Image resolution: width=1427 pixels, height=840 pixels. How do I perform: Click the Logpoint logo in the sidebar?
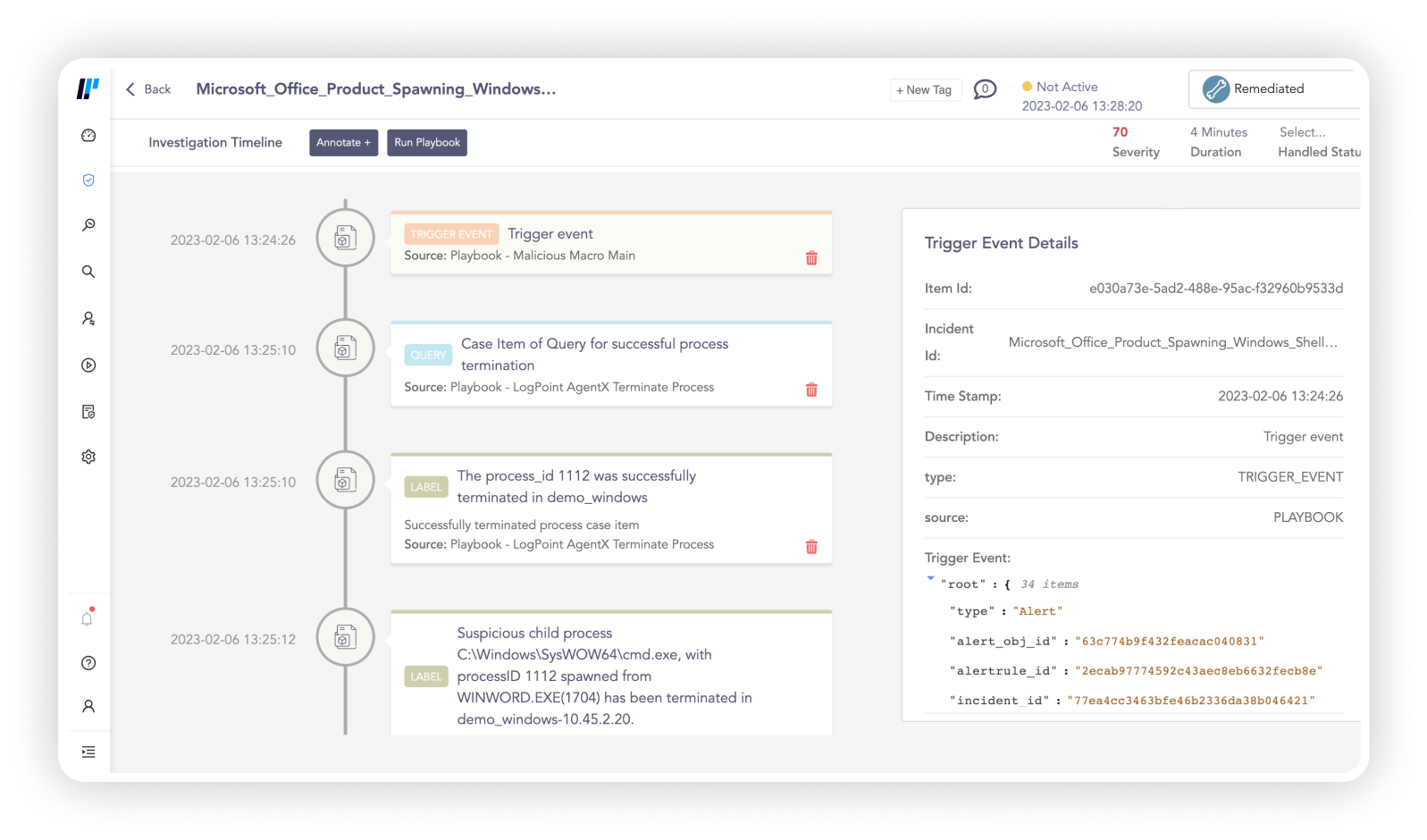88,88
